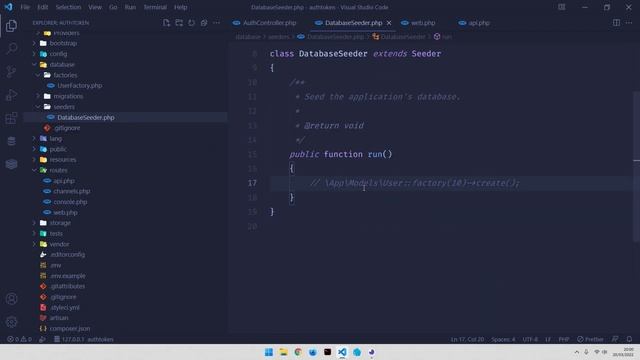Open the artisan file
The height and width of the screenshot is (360, 640).
click(x=59, y=318)
